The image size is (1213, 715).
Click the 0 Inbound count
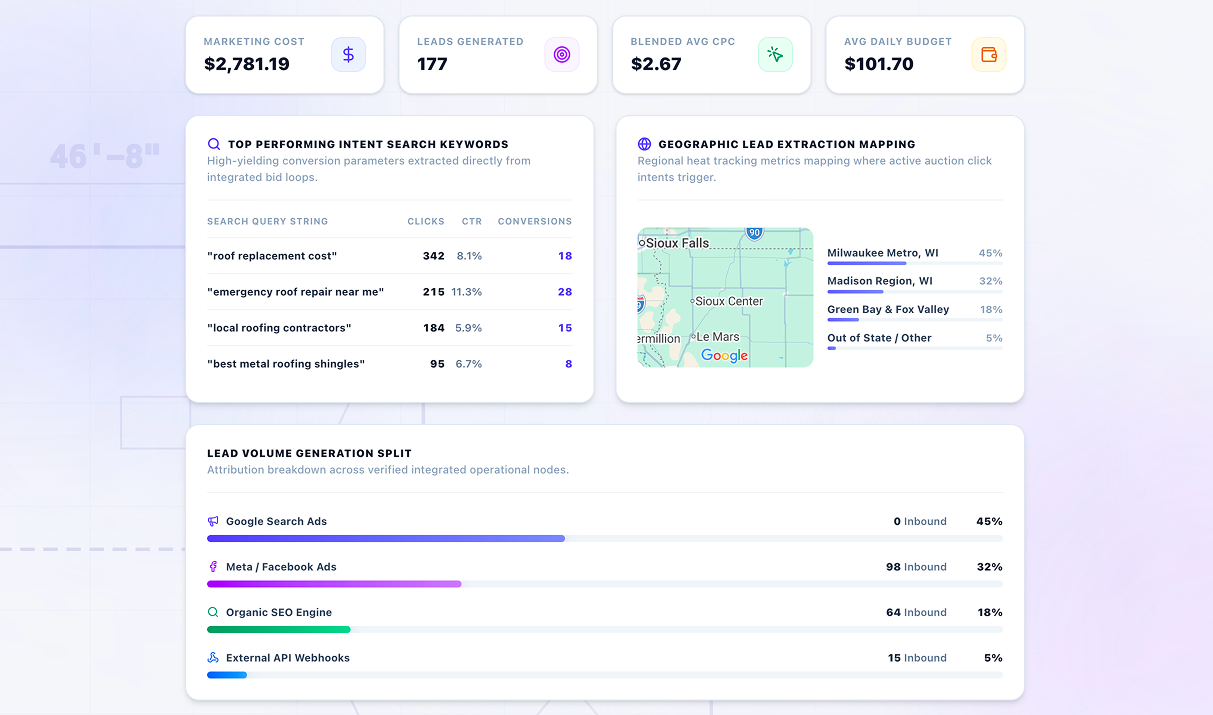920,521
